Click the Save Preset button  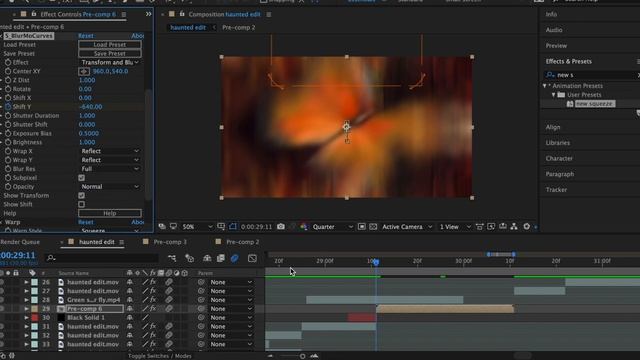click(110, 53)
